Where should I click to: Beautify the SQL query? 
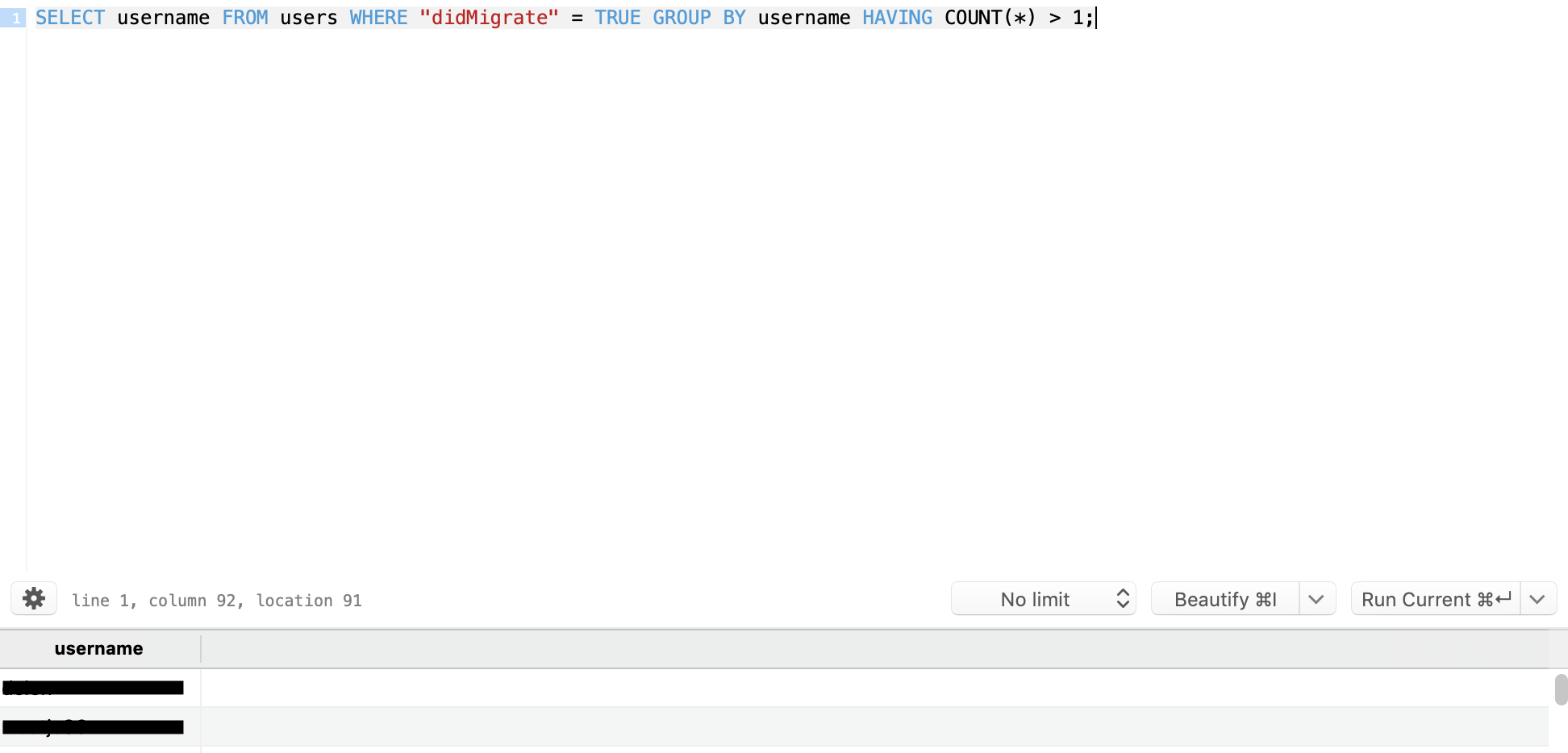pyautogui.click(x=1223, y=598)
